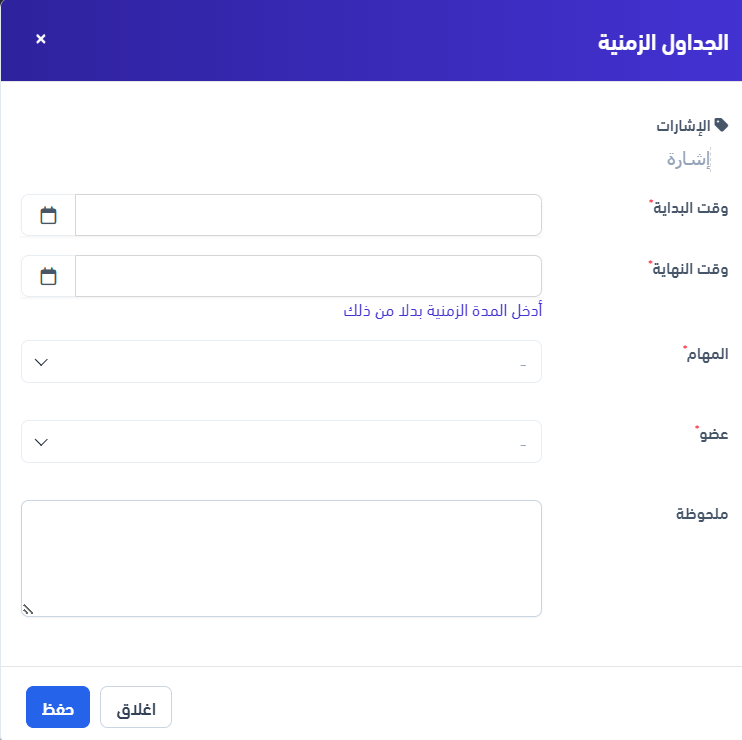Image resolution: width=742 pixels, height=740 pixels.
Task: Expand the المهام dropdown list
Action: pyautogui.click(x=281, y=362)
